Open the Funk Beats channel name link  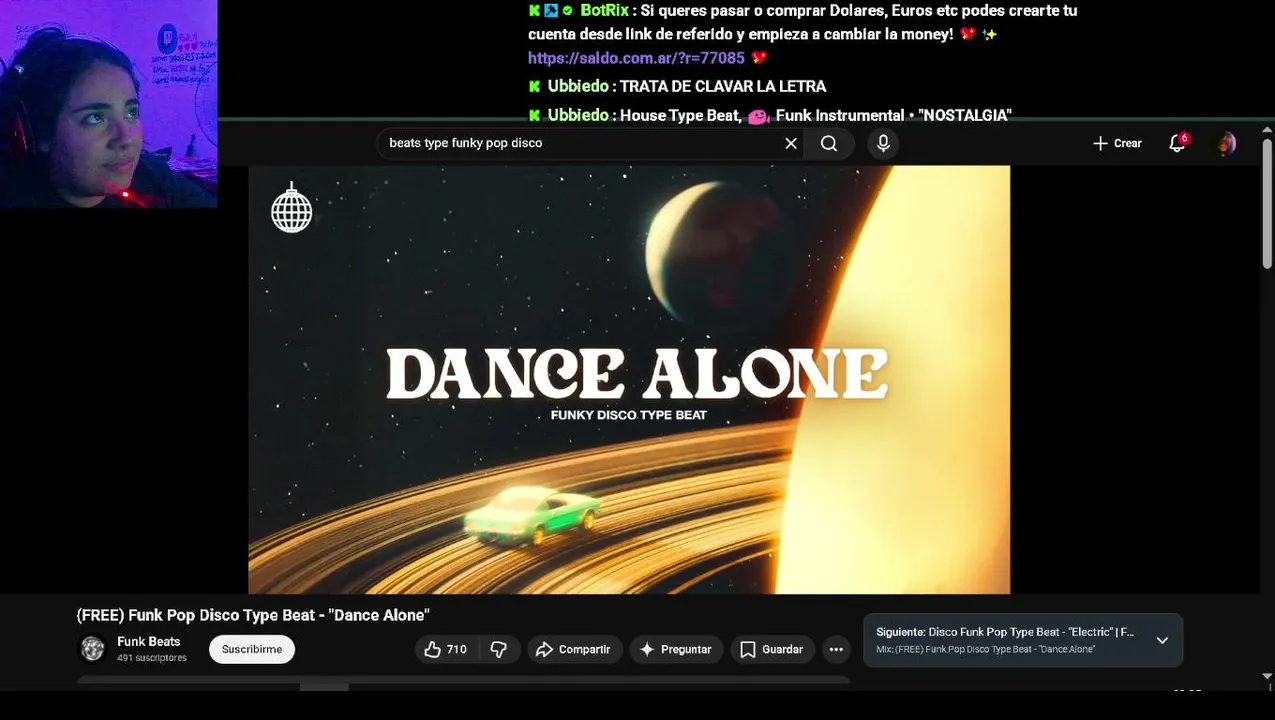pos(149,642)
